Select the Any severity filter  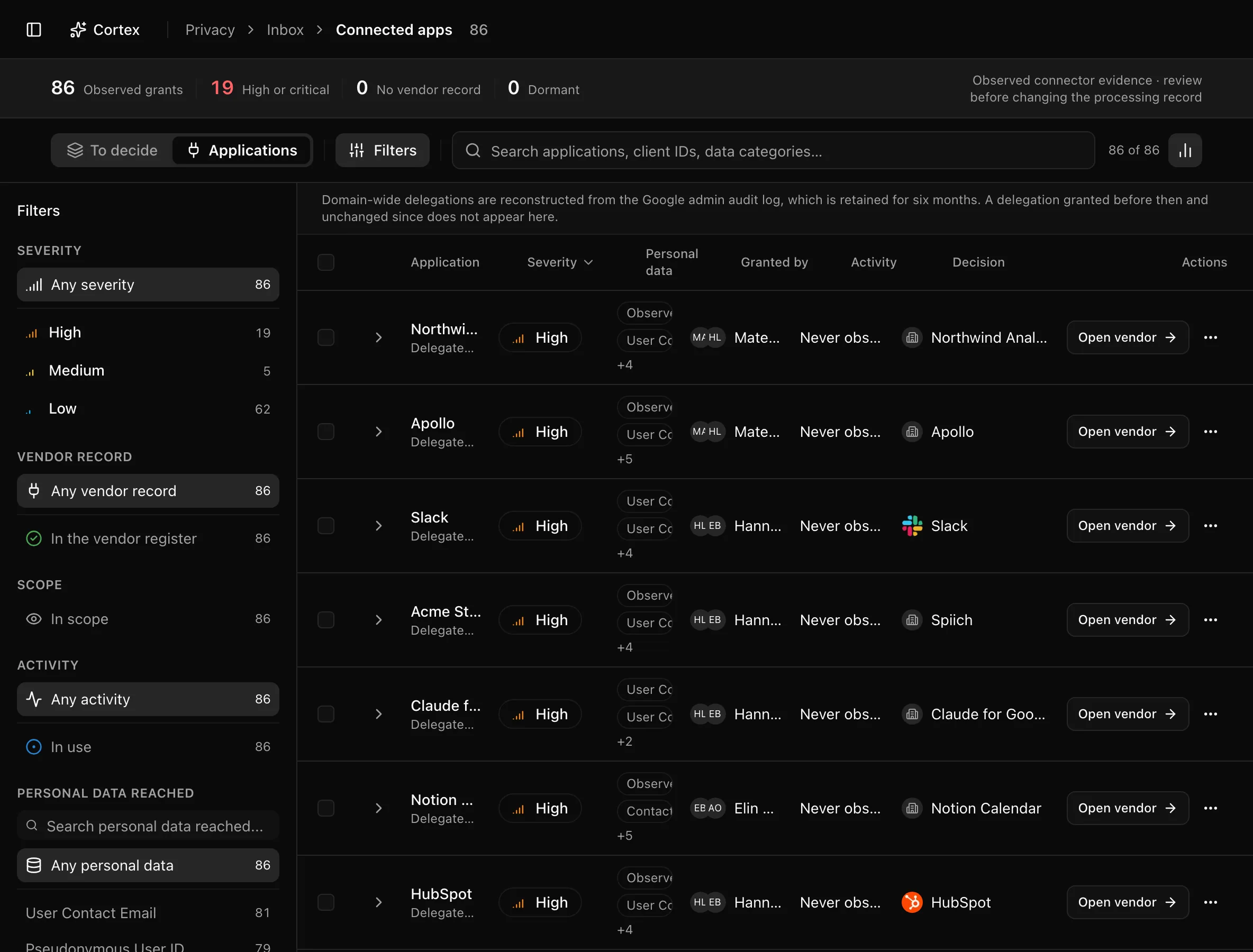[148, 285]
